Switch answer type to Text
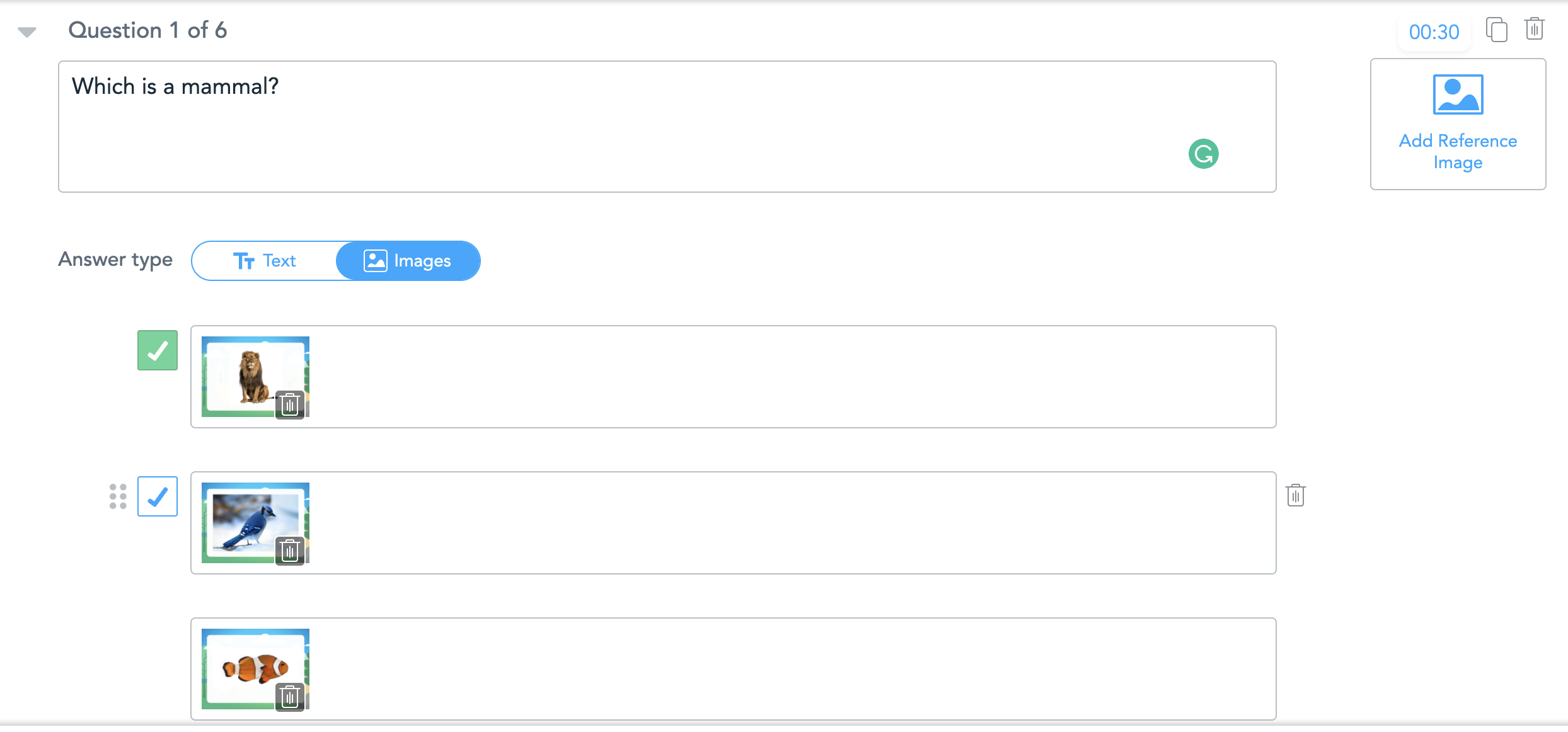The image size is (1568, 732). (265, 261)
